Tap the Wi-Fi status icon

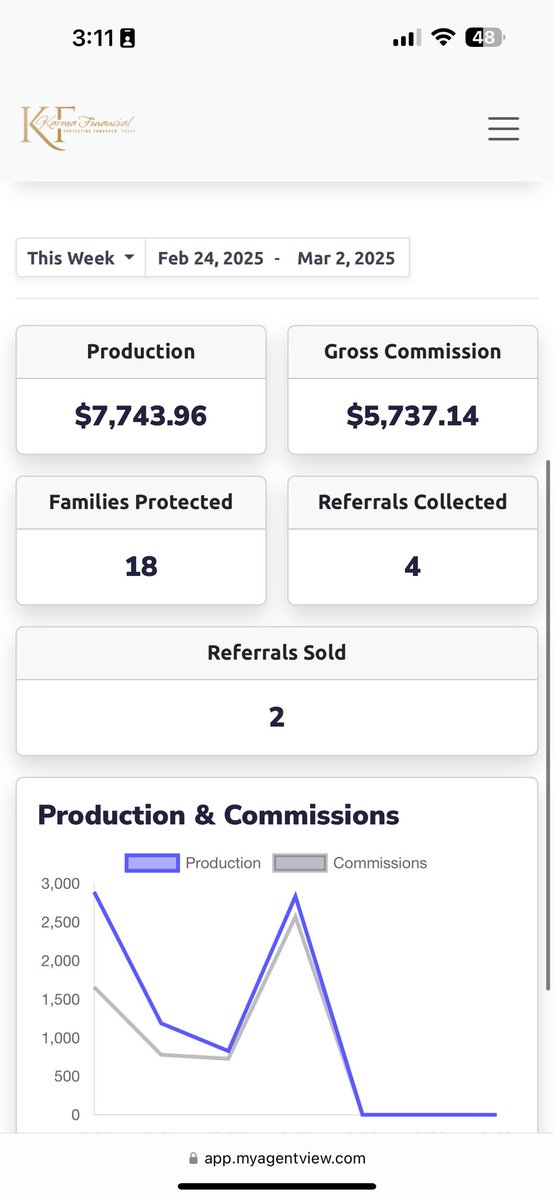click(x=443, y=38)
